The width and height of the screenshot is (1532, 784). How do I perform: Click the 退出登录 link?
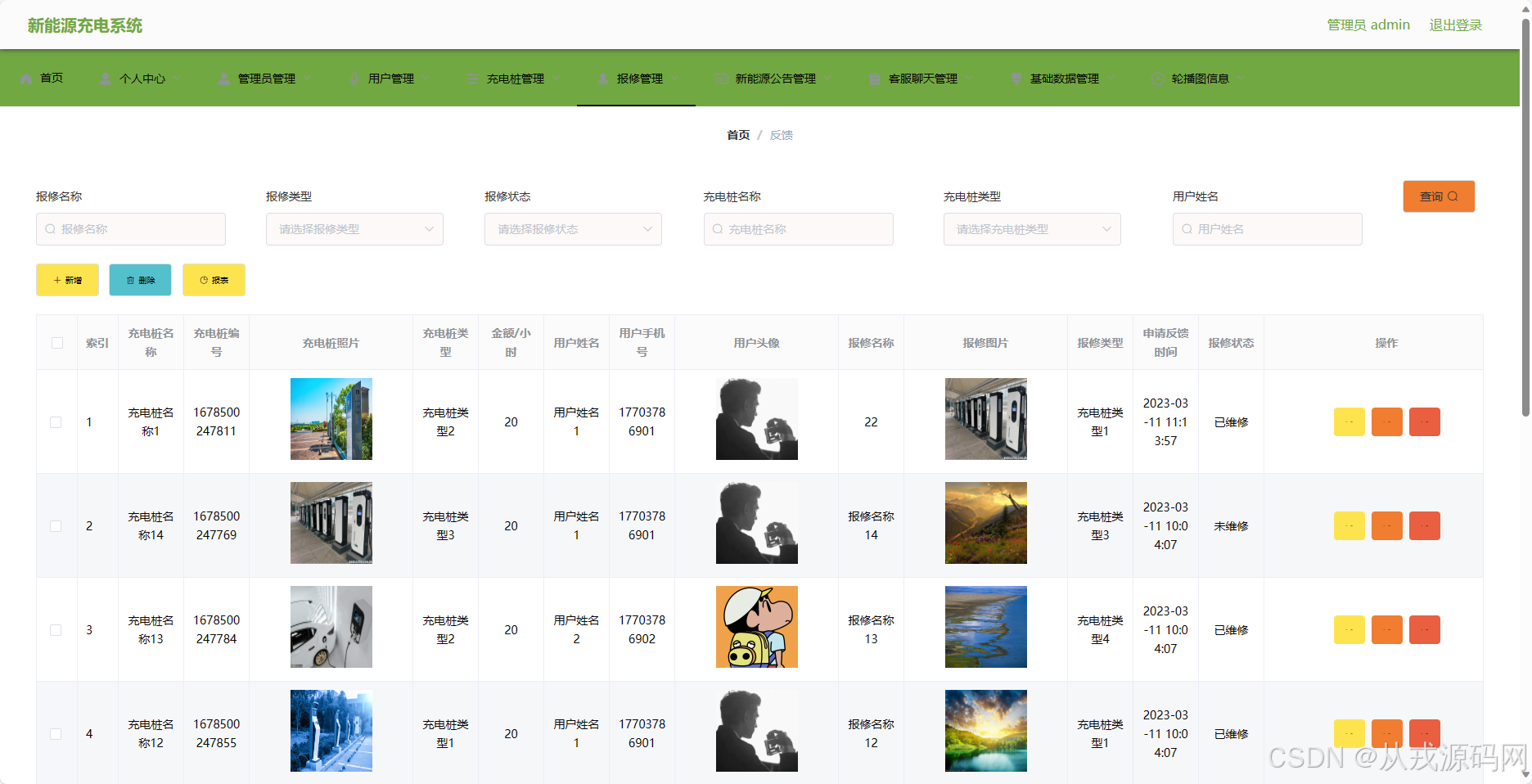1456,25
